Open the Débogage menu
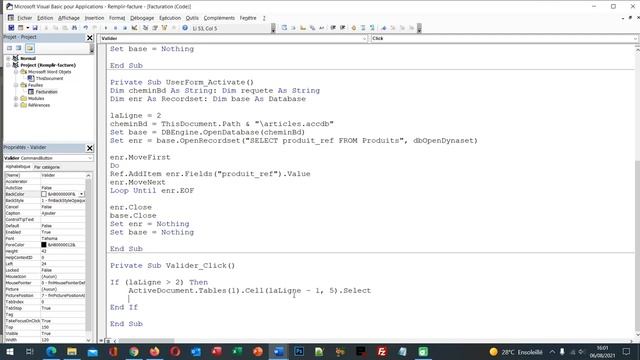Image resolution: width=640 pixels, height=360 pixels. coord(142,18)
